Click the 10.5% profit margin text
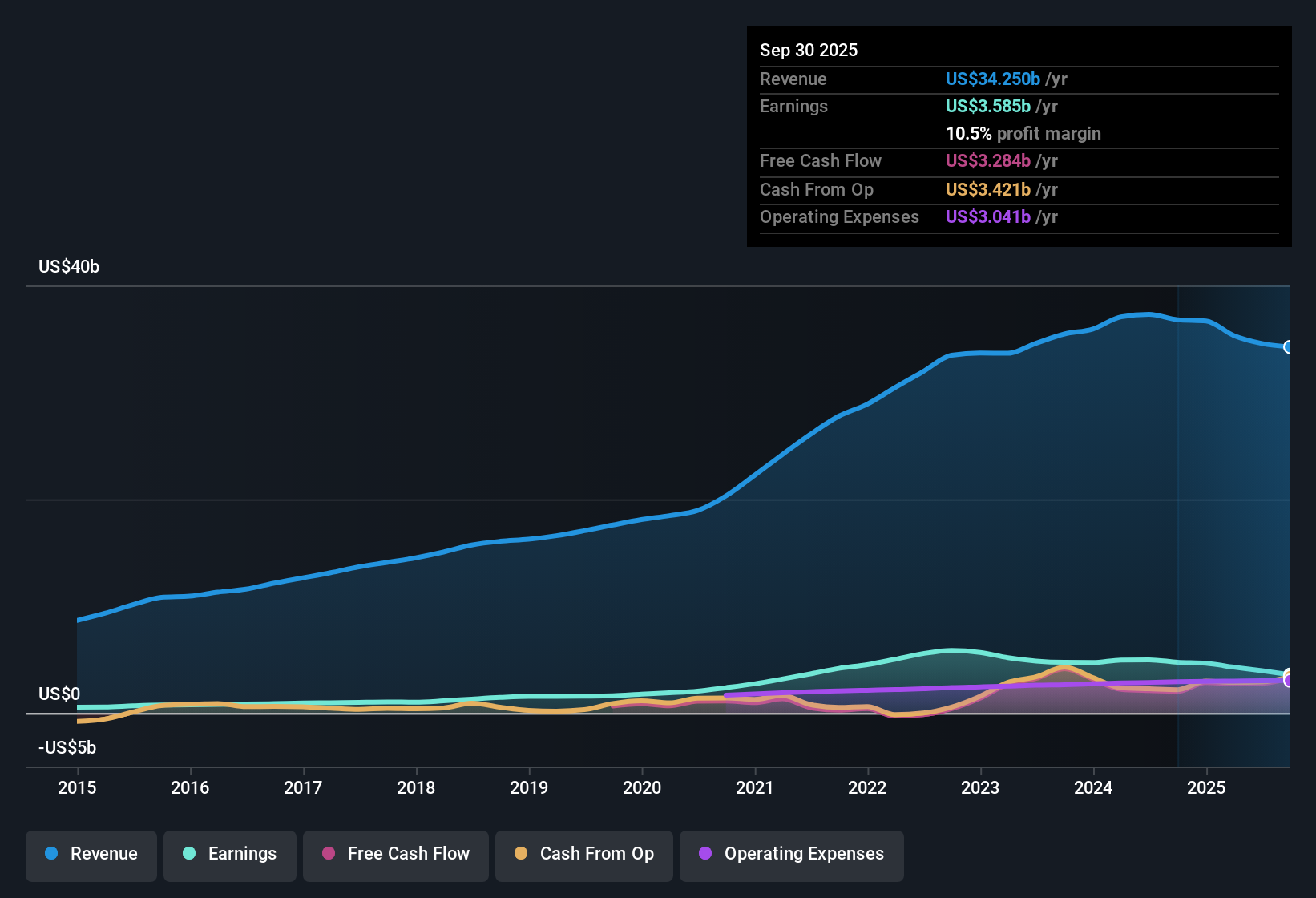1316x898 pixels. (x=1023, y=133)
